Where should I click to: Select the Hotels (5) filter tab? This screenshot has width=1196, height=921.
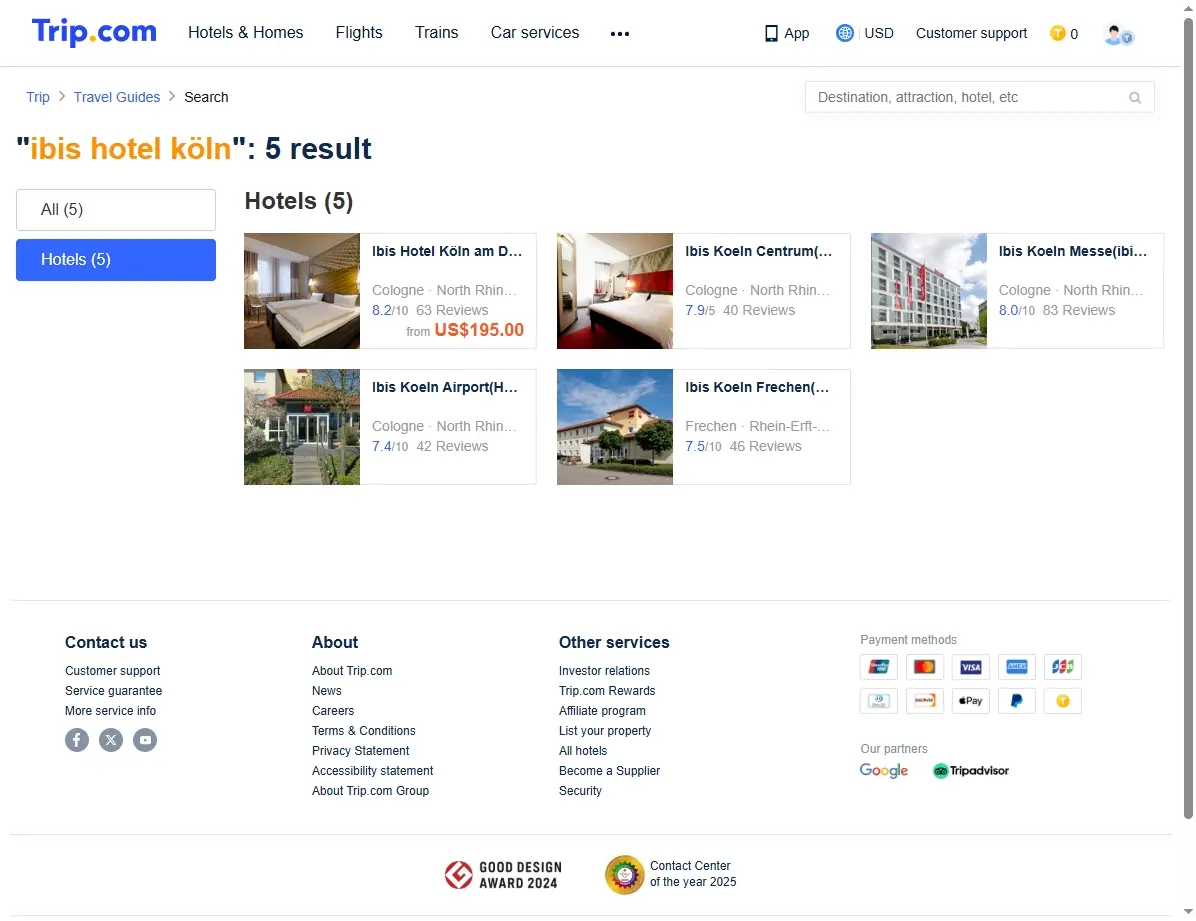[116, 260]
